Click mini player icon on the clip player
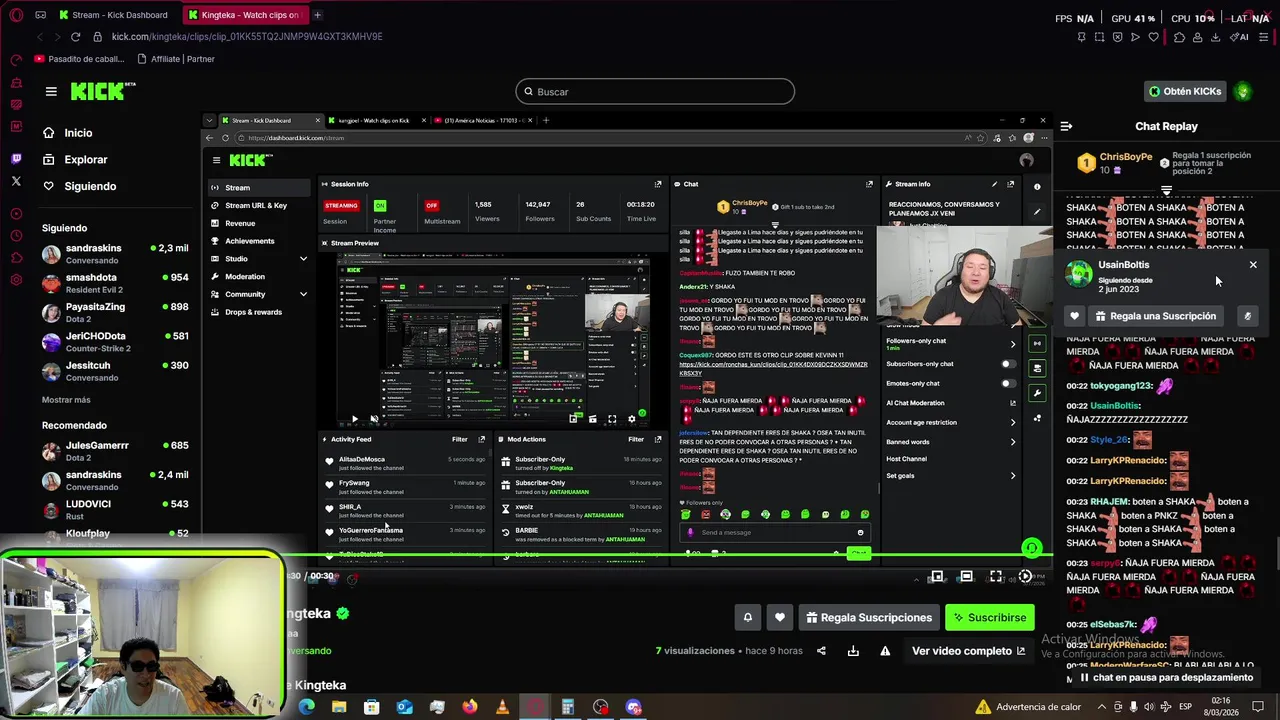The image size is (1280, 720). coord(936,576)
